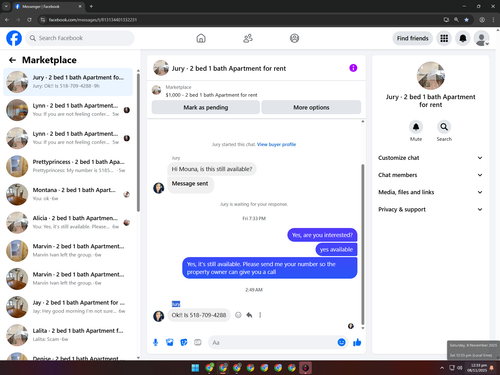Expand Media, files and links section
This screenshot has width=500, height=375.
coord(430,192)
